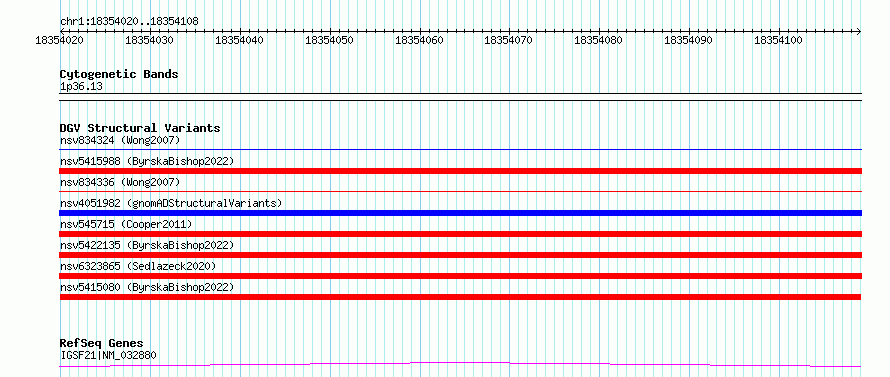Click the blue nsv4051982 gnomAD variant bar
Image resolution: width=890 pixels, height=377 pixels.
coord(460,213)
